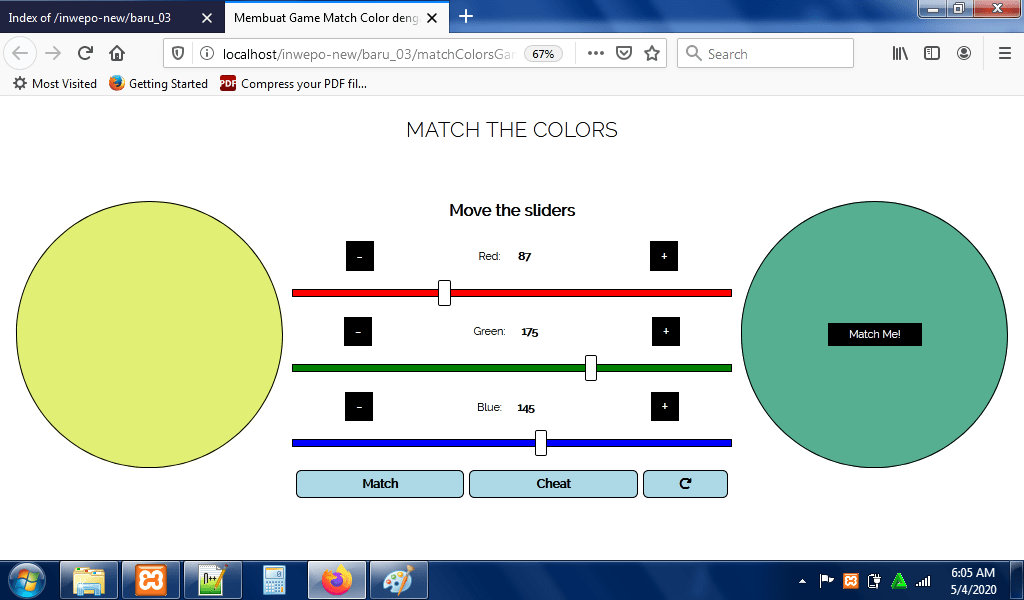Increase the Green value with its plus button
Screen dimensions: 1024x600
pos(665,332)
